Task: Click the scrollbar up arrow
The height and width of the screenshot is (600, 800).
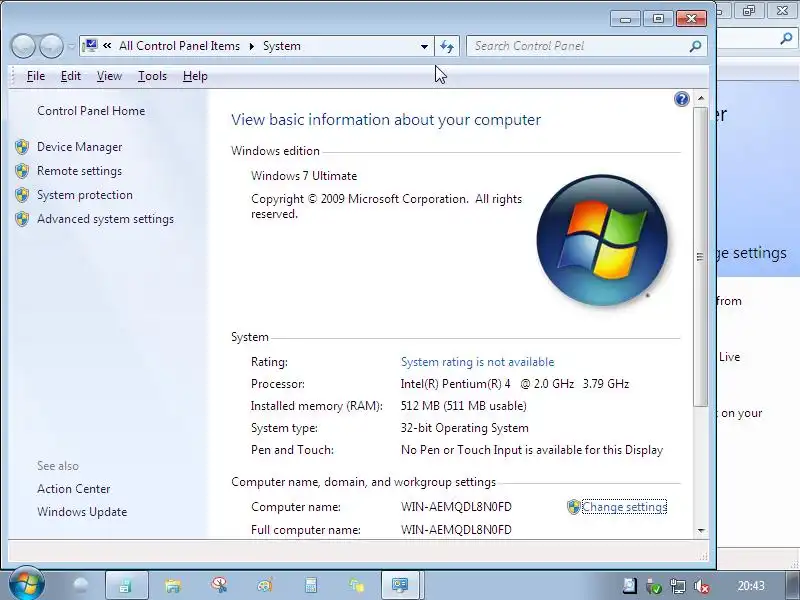Action: point(701,98)
